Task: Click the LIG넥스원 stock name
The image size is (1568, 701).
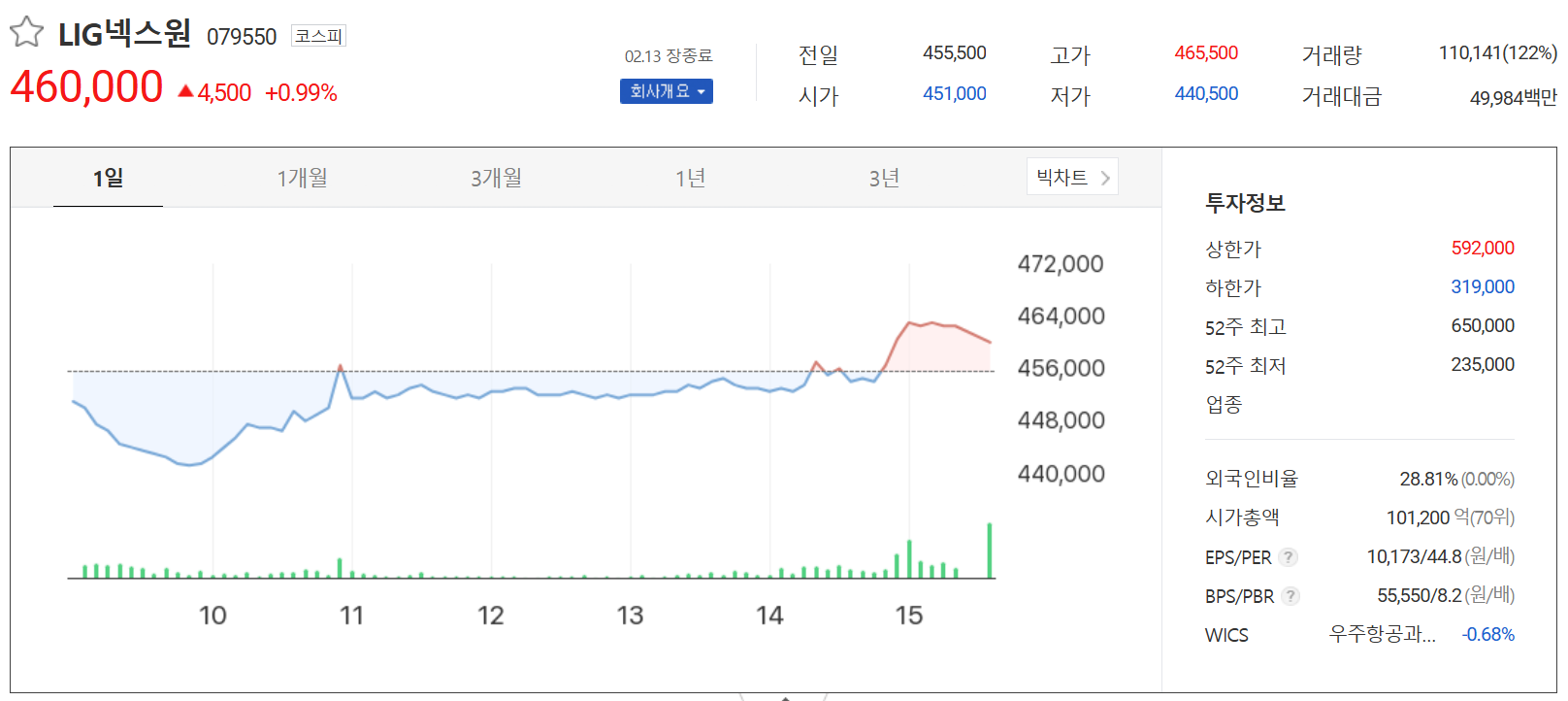Action: point(124,34)
